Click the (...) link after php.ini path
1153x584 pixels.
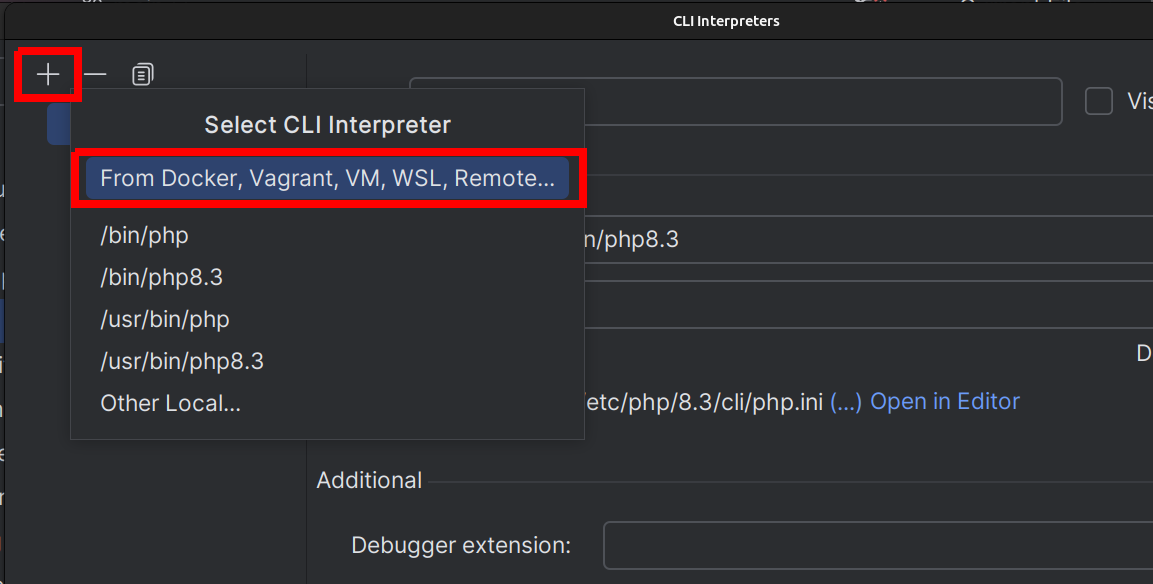click(846, 402)
